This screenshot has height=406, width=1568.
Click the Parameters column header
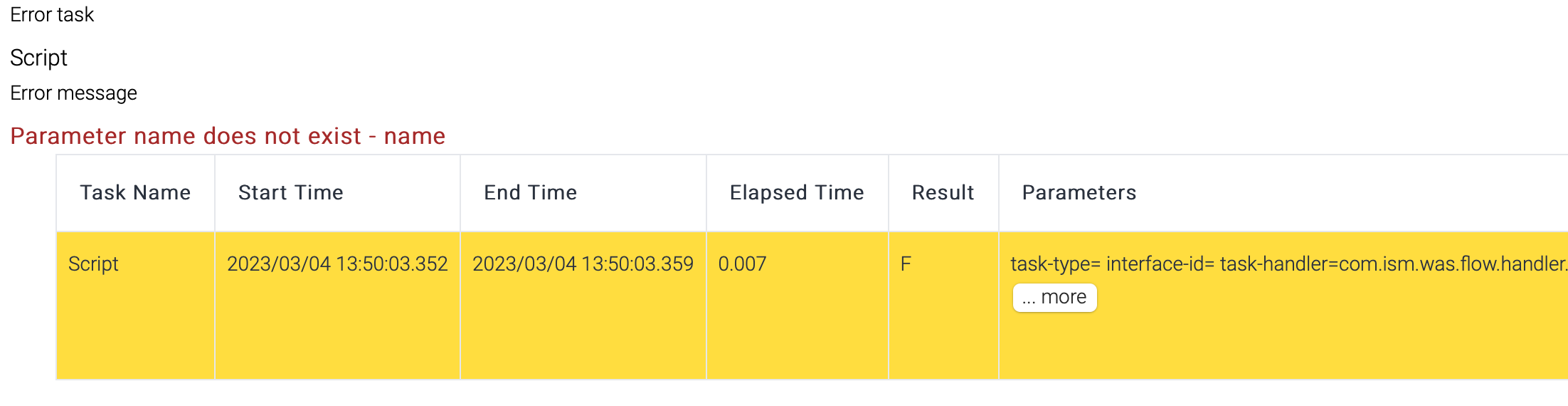pos(1079,192)
